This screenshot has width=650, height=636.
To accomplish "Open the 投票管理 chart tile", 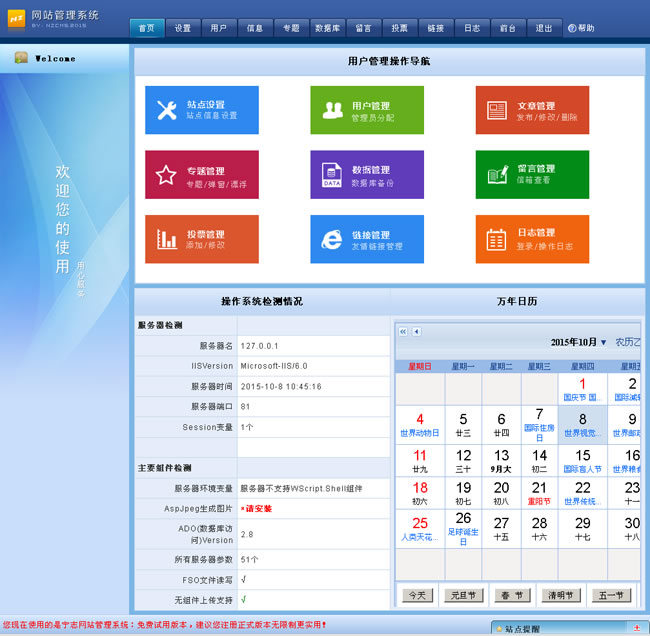I will click(x=201, y=239).
